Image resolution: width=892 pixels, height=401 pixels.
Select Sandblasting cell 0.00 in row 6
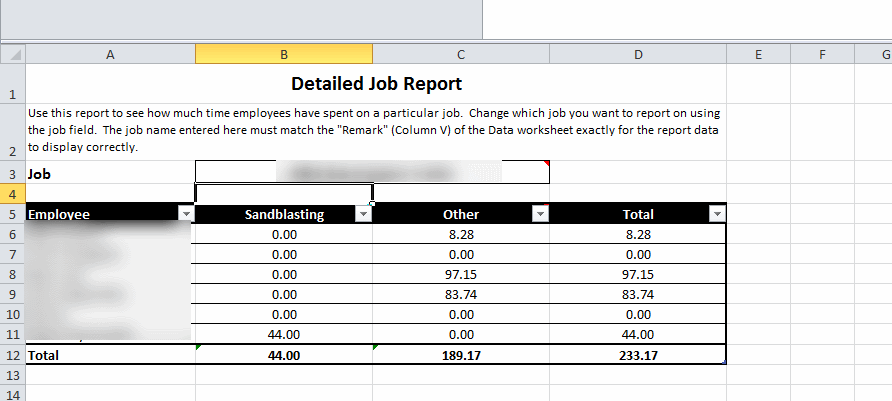pos(284,234)
